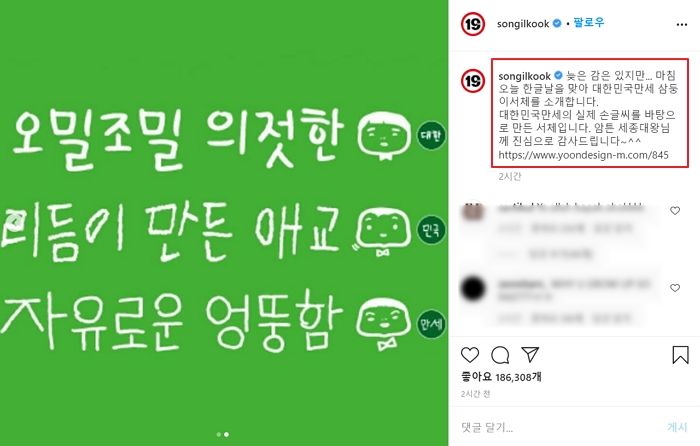The height and width of the screenshot is (446, 700).
Task: Click the songilkook profile avatar in the header
Action: coord(473,24)
